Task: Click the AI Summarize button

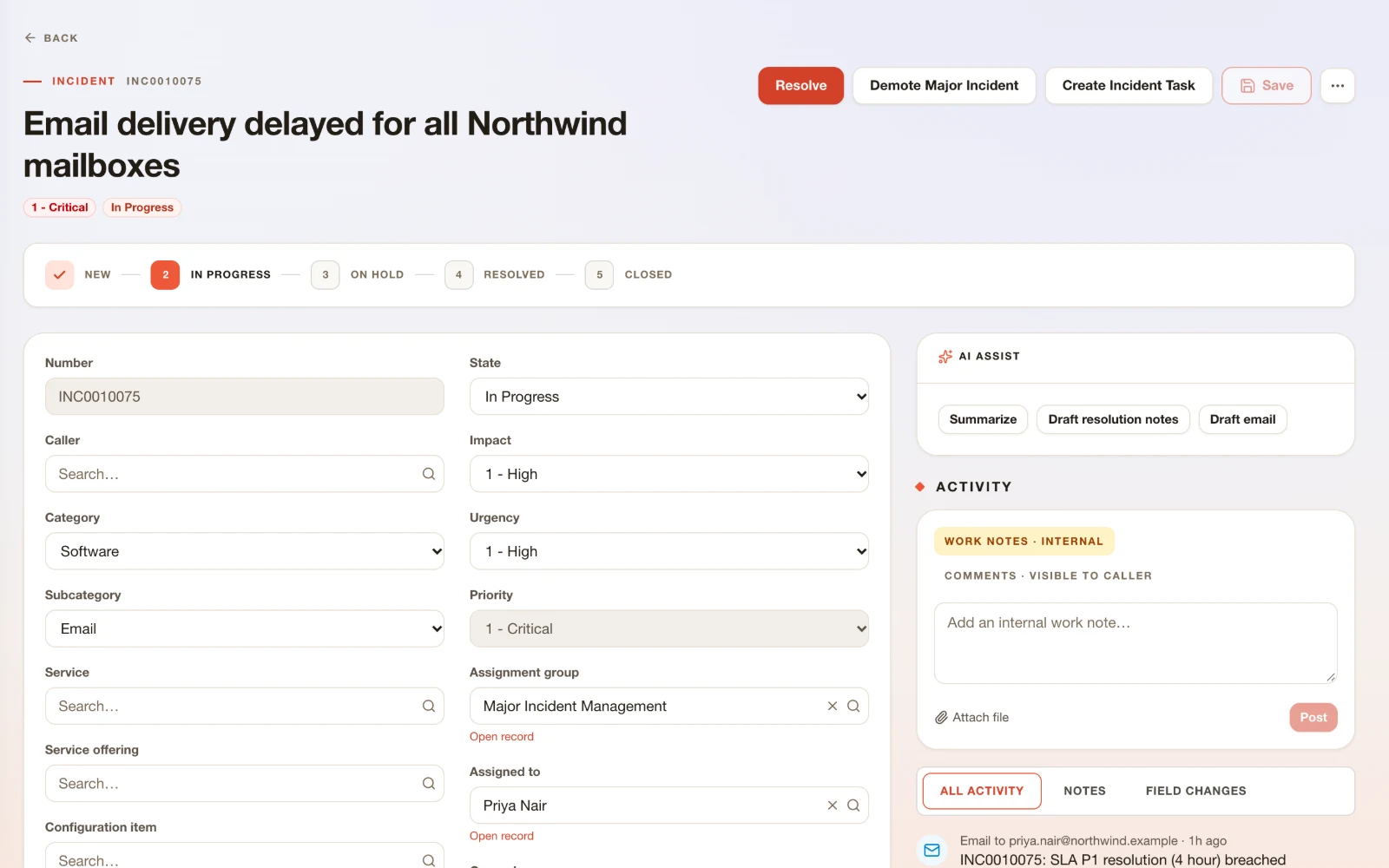Action: tap(983, 419)
